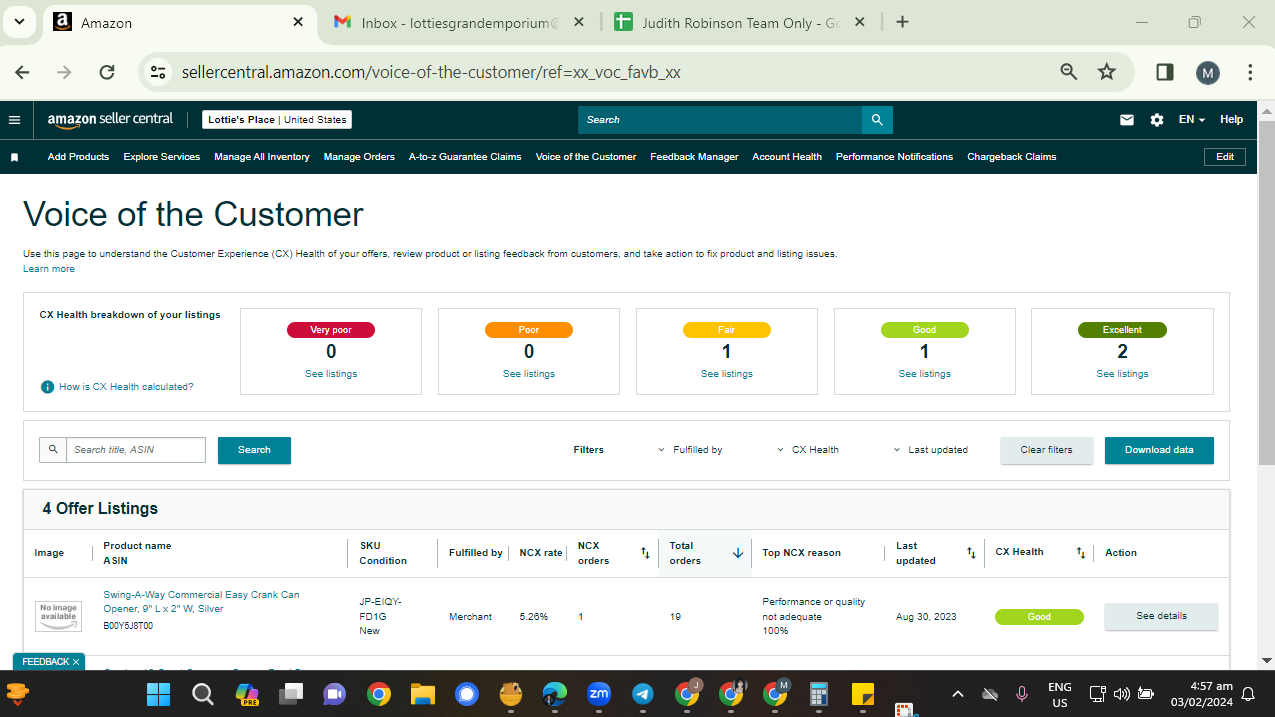The height and width of the screenshot is (717, 1275).
Task: Open Telegram from the taskbar
Action: [643, 694]
